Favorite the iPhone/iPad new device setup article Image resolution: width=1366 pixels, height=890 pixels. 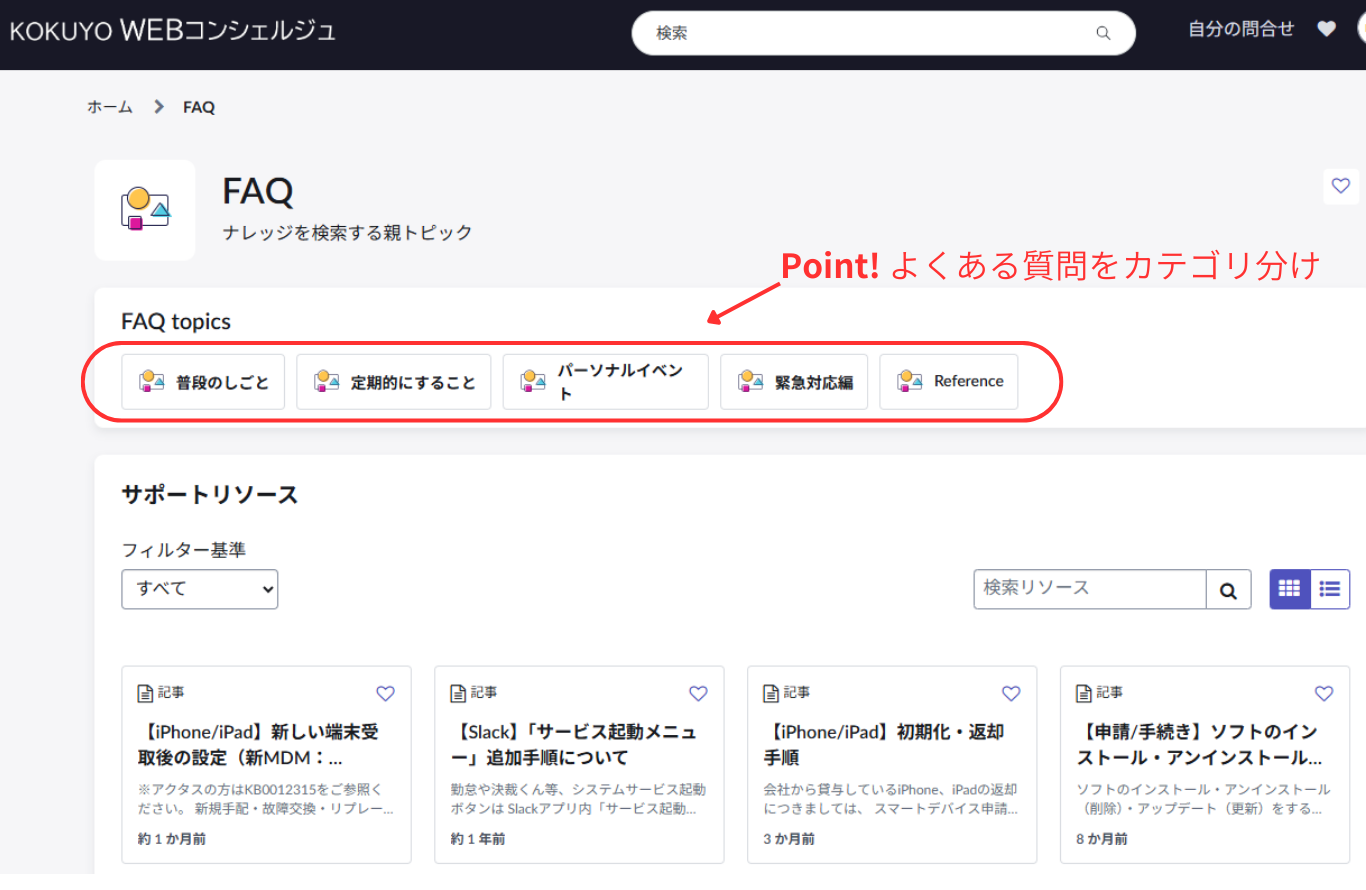point(385,693)
